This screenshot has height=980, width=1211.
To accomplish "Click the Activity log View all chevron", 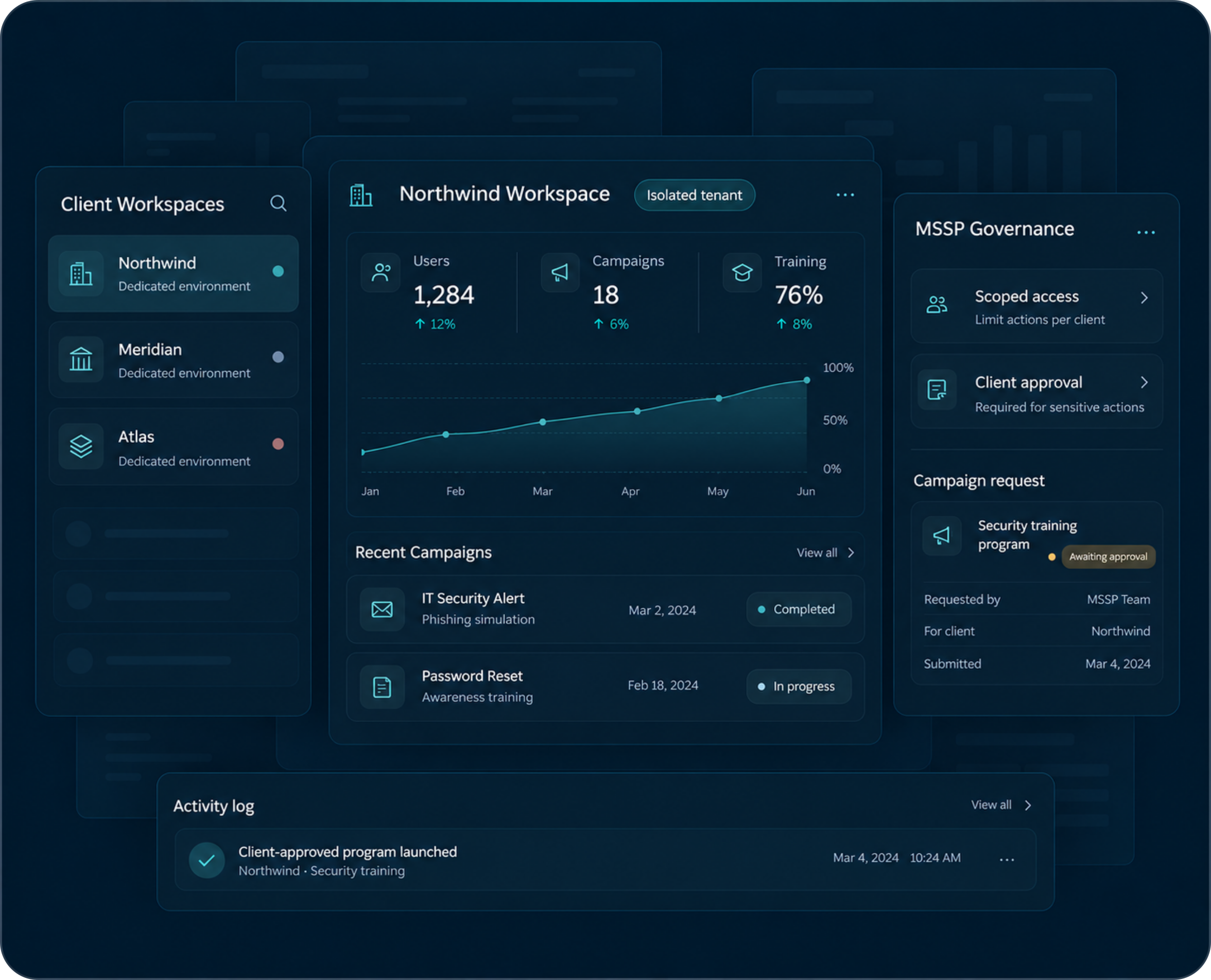I will (1028, 806).
